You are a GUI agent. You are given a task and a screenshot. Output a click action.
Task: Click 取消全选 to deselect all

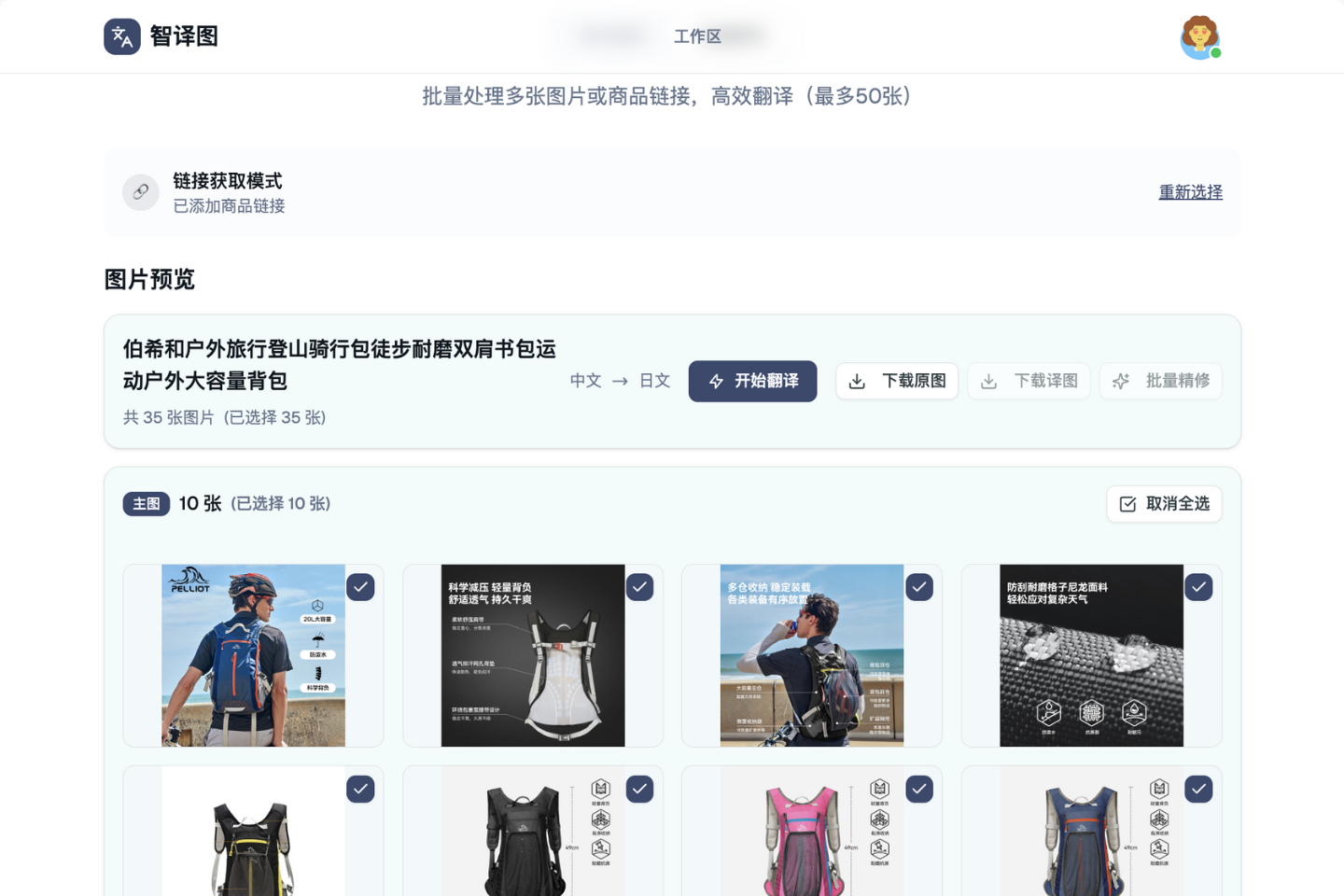pyautogui.click(x=1164, y=504)
